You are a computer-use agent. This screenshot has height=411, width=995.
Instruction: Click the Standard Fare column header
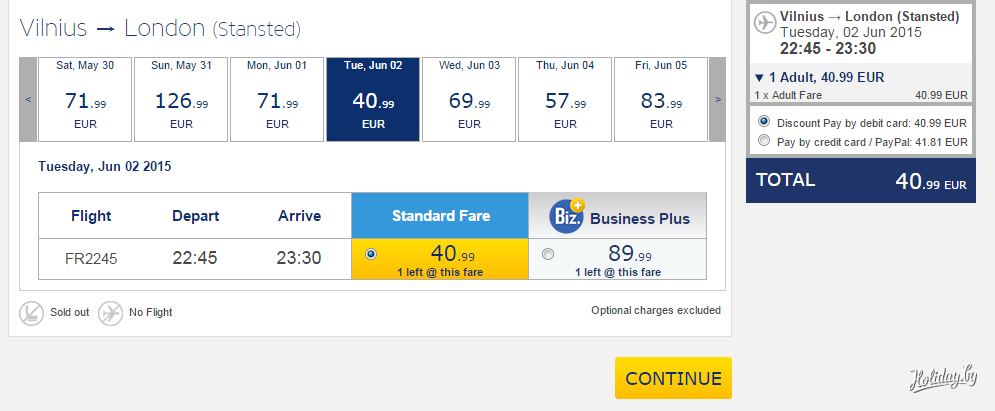439,216
